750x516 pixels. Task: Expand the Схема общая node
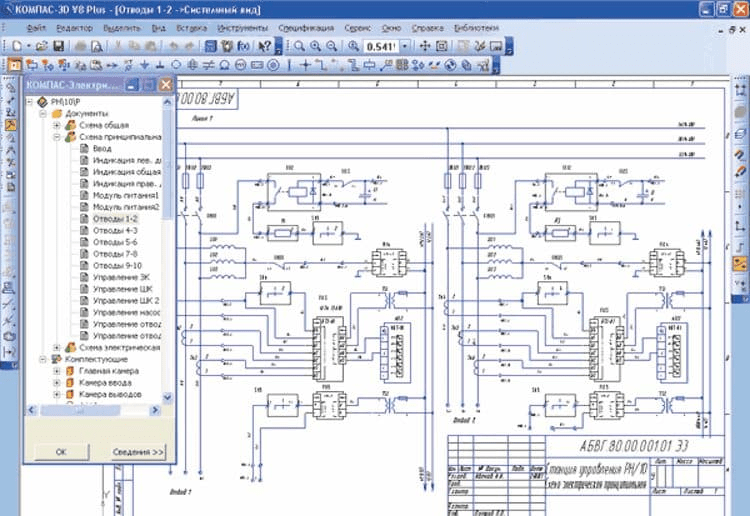[57, 125]
